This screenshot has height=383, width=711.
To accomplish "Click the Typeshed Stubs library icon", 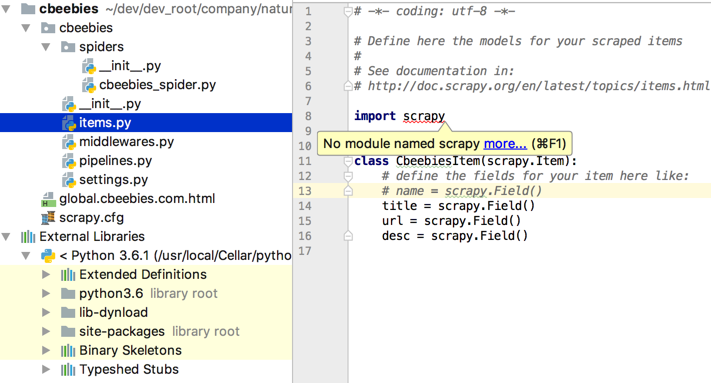I will (x=68, y=369).
